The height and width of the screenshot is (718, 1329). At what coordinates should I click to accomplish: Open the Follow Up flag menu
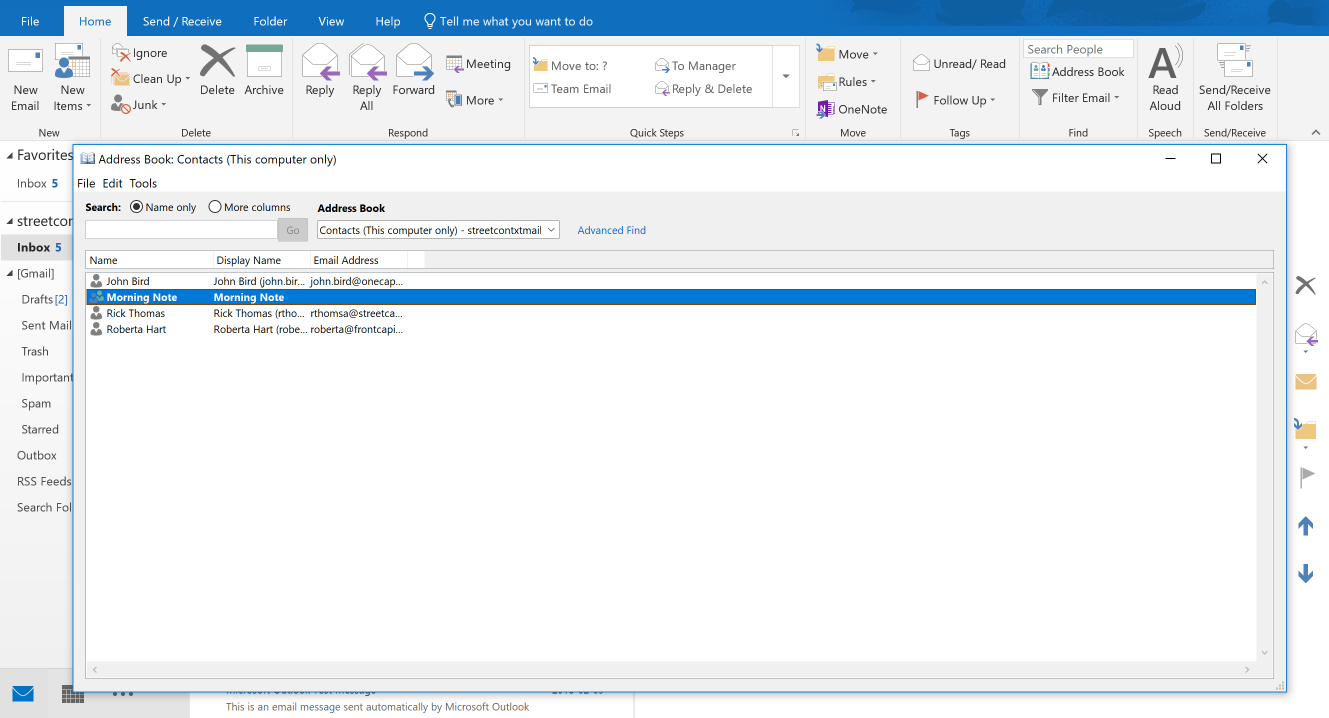955,100
